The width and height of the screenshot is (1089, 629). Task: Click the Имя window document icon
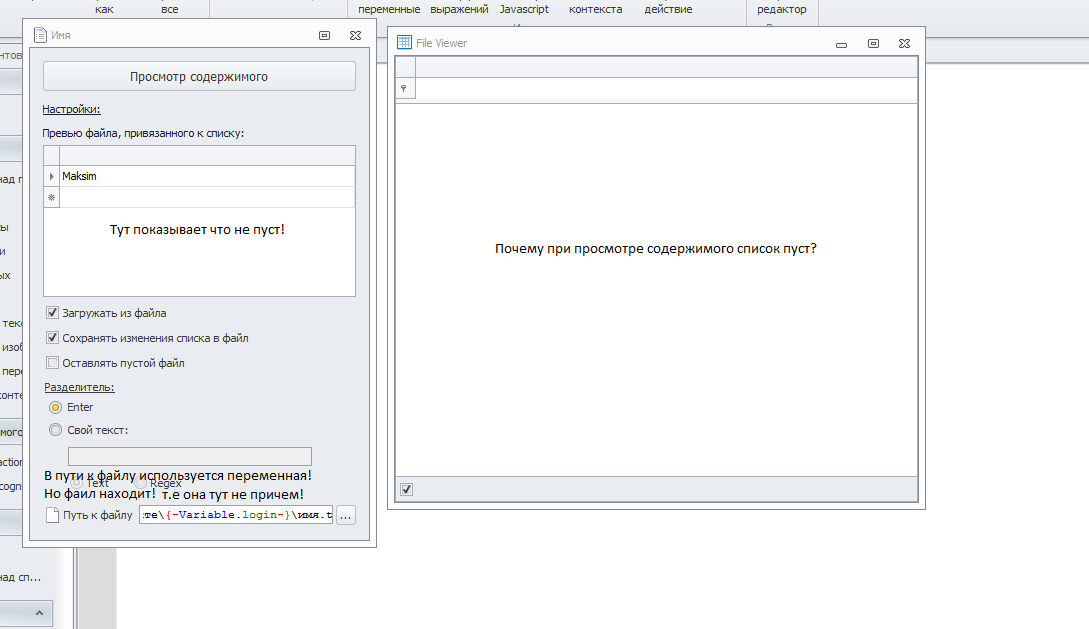(x=39, y=35)
